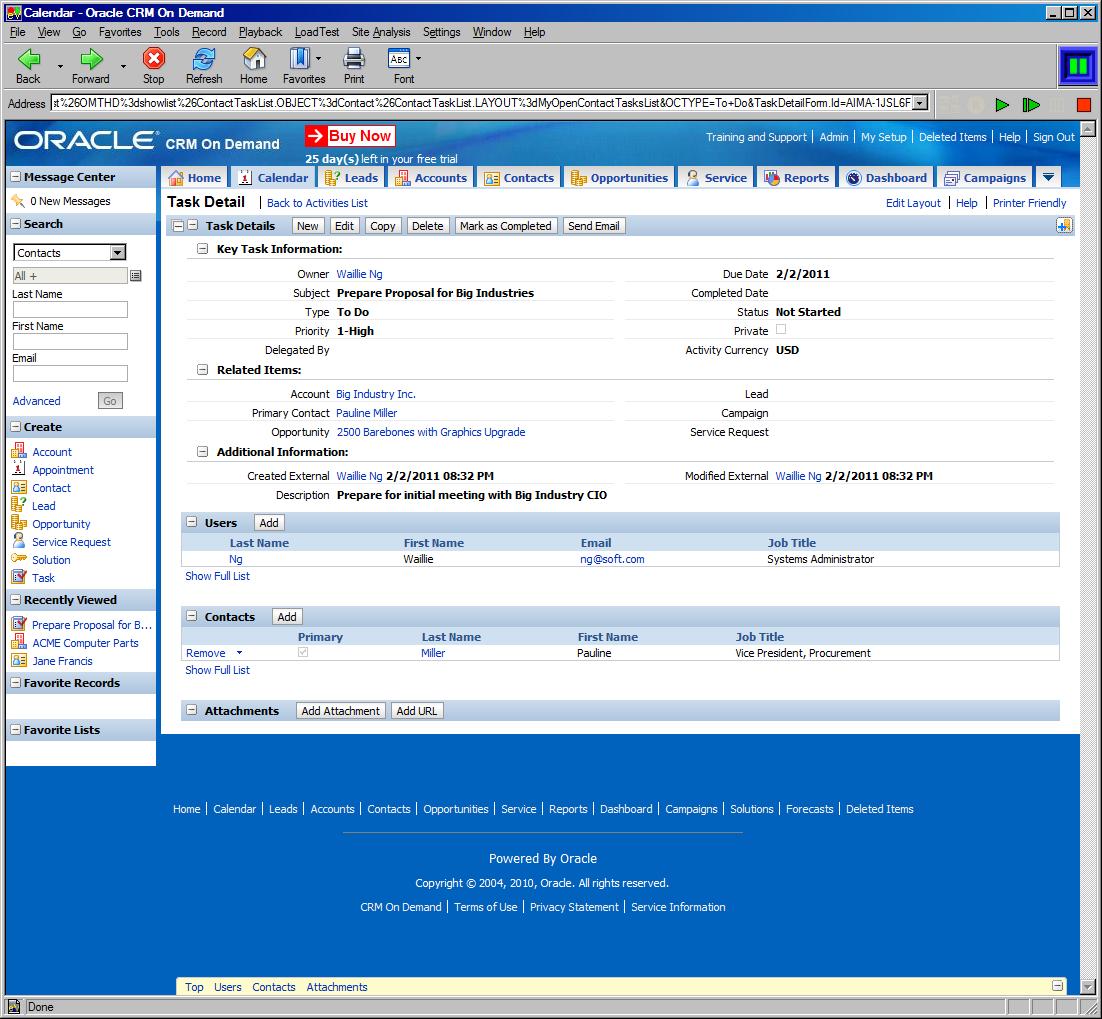Click the Buy Now button

(350, 136)
